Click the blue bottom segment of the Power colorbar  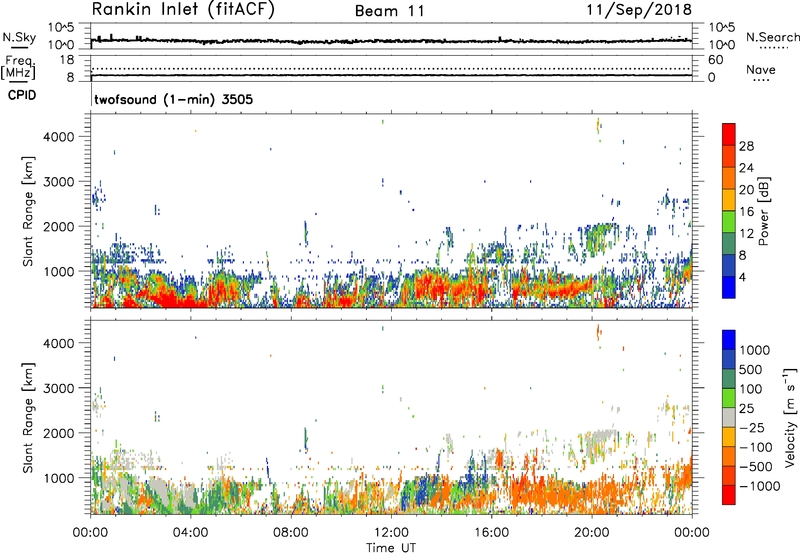[x=729, y=287]
